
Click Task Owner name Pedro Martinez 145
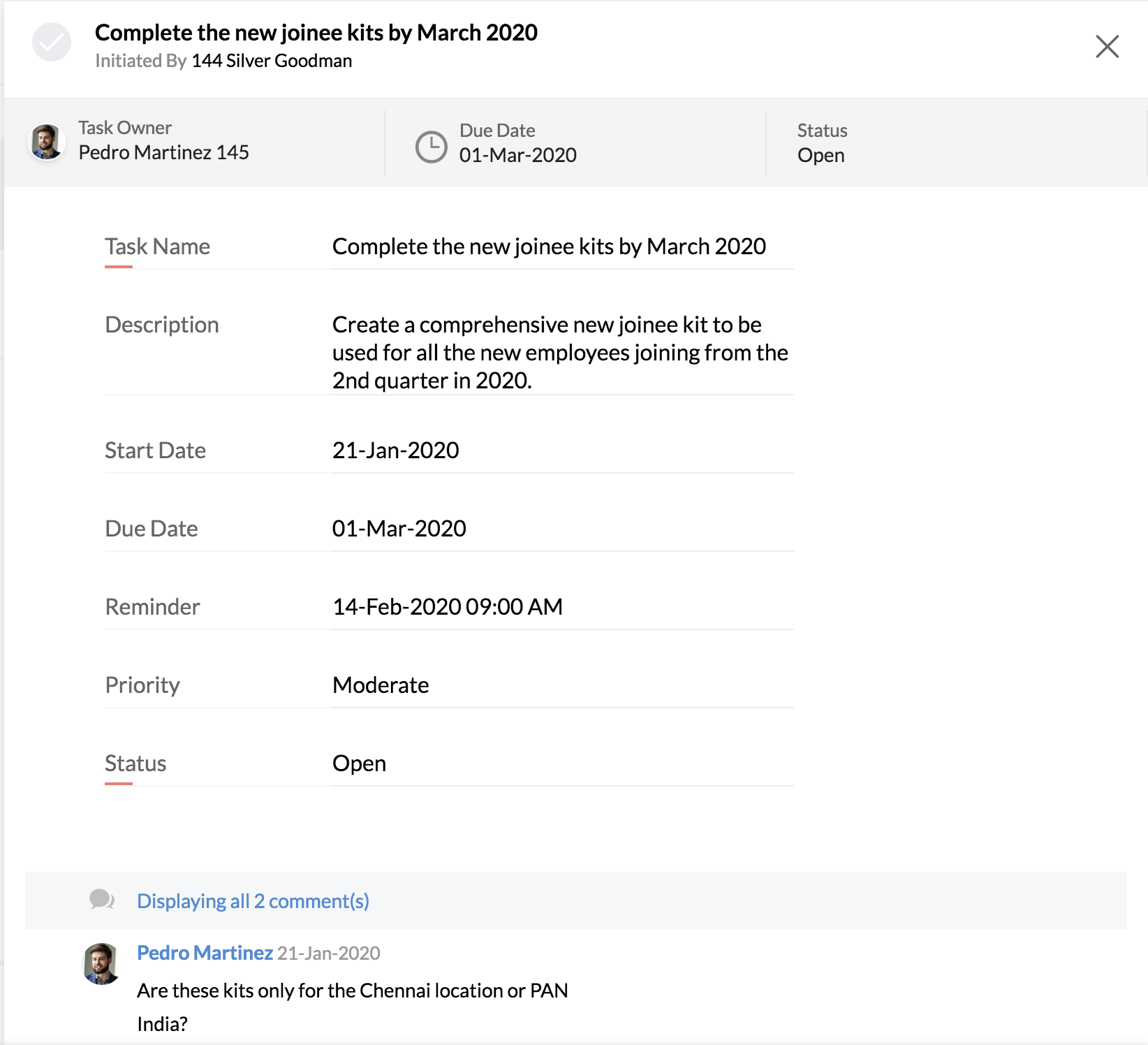(x=163, y=152)
